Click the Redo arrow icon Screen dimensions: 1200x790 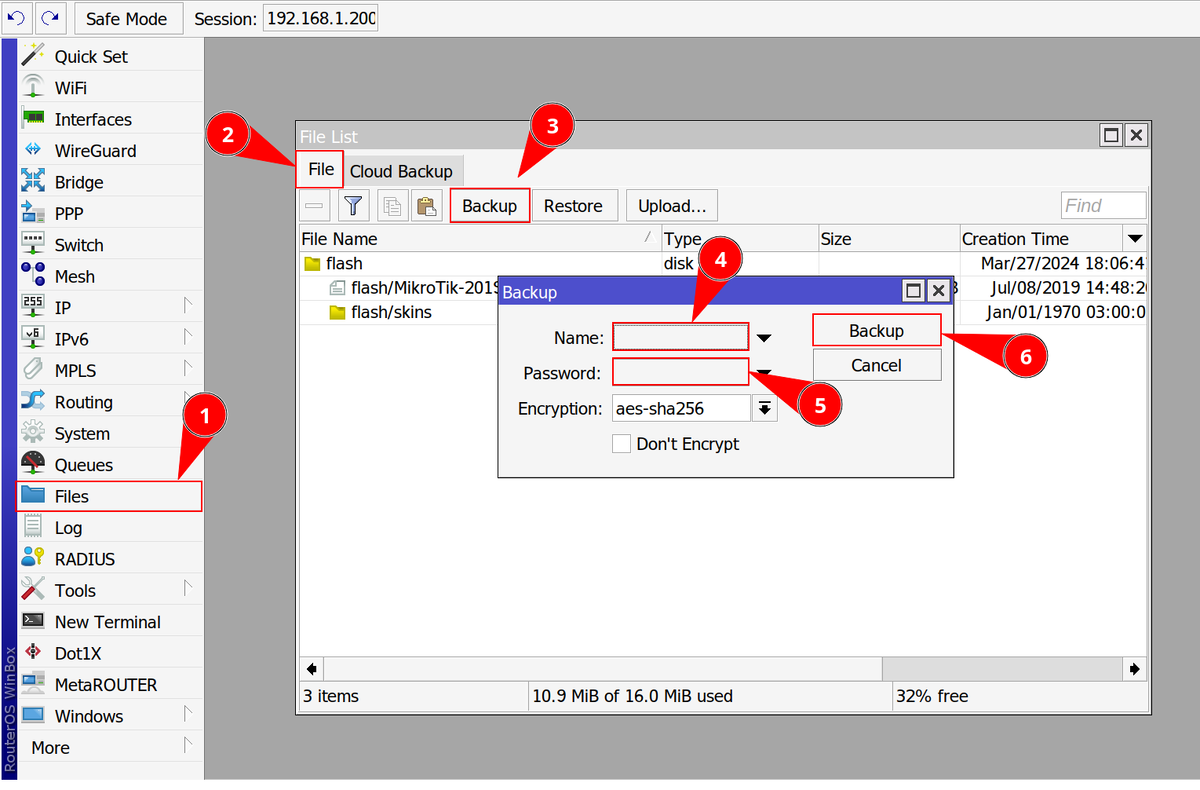pyautogui.click(x=50, y=18)
